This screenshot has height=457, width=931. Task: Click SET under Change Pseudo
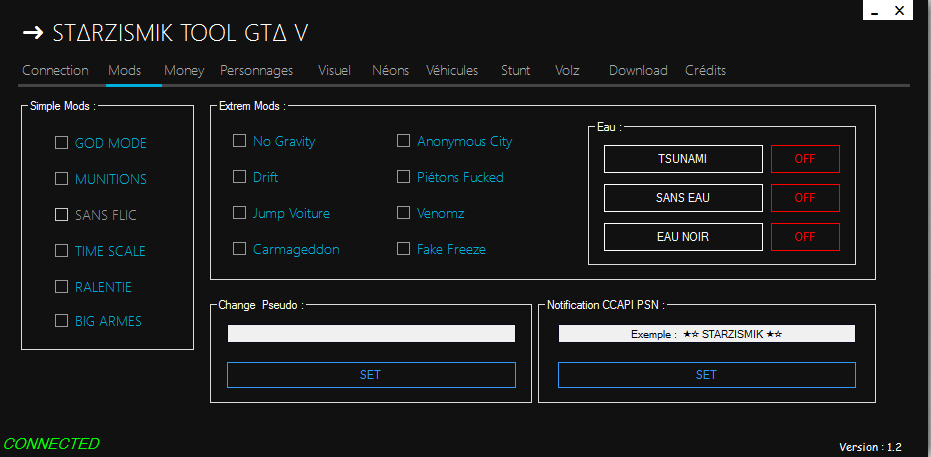click(x=371, y=375)
